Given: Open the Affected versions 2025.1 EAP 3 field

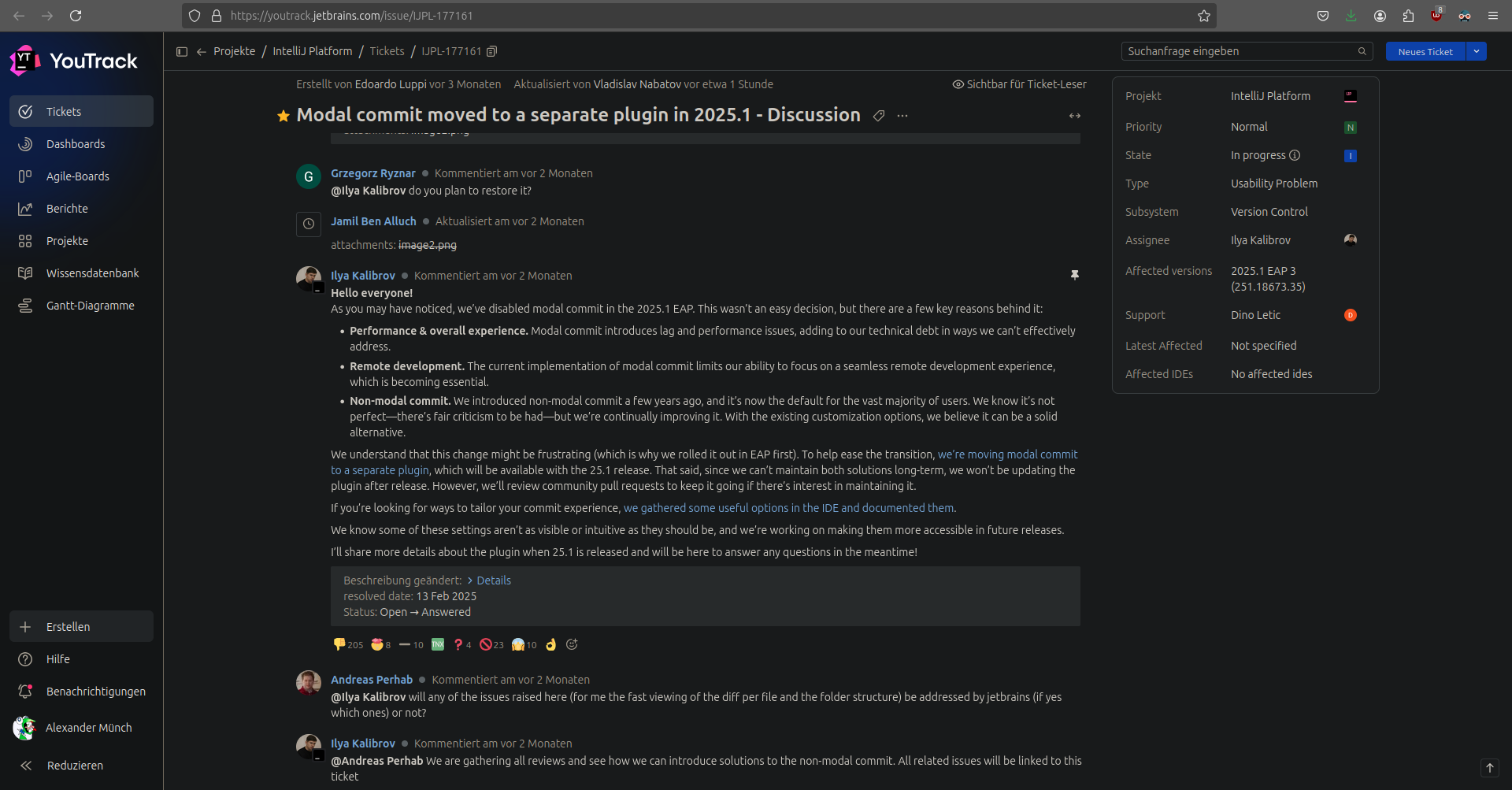Looking at the screenshot, I should (1269, 279).
